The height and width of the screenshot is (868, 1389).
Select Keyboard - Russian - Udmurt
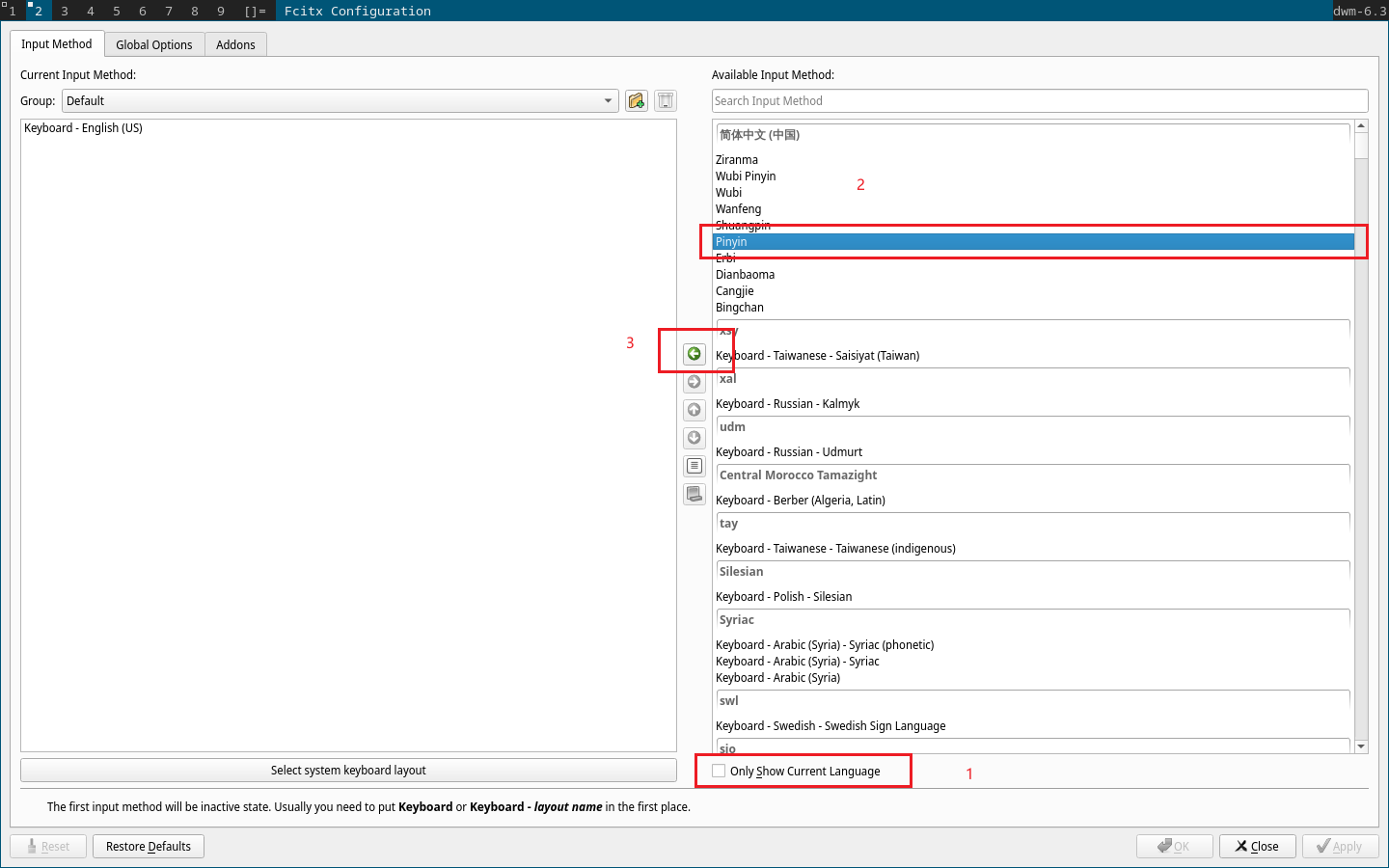click(x=1033, y=452)
